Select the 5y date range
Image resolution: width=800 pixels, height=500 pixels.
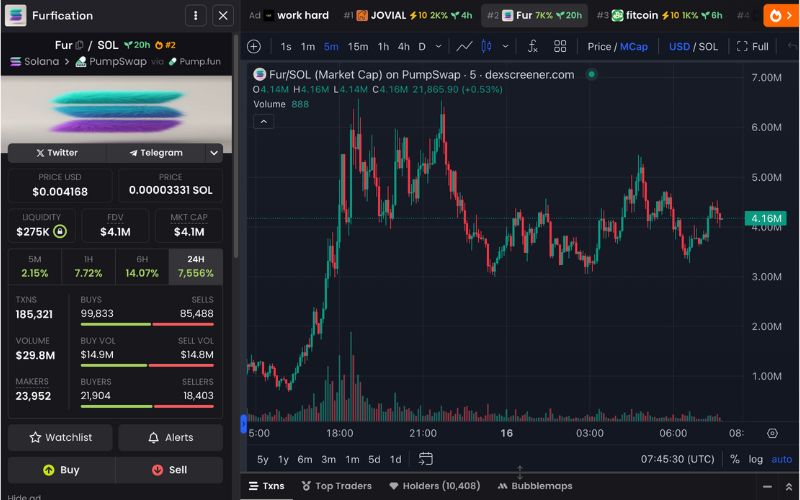click(x=263, y=459)
